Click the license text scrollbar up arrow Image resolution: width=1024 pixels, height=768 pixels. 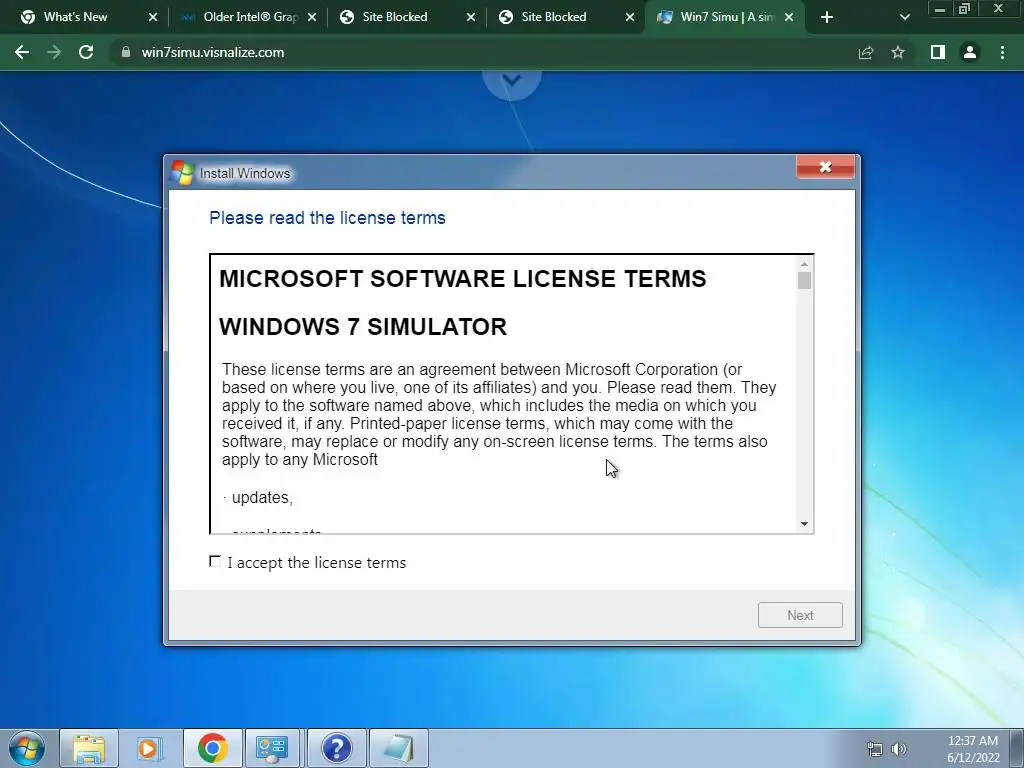click(805, 264)
